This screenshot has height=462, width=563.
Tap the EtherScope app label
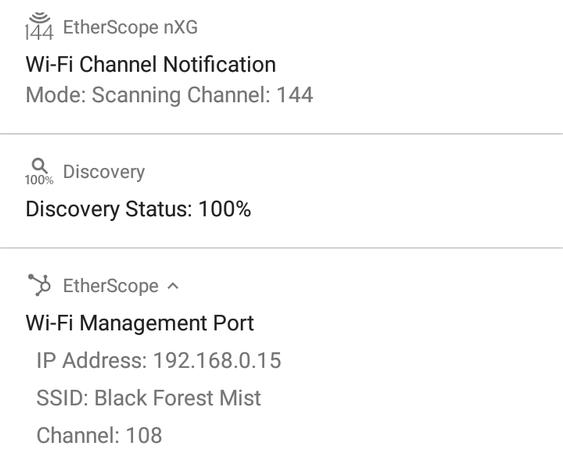point(111,286)
